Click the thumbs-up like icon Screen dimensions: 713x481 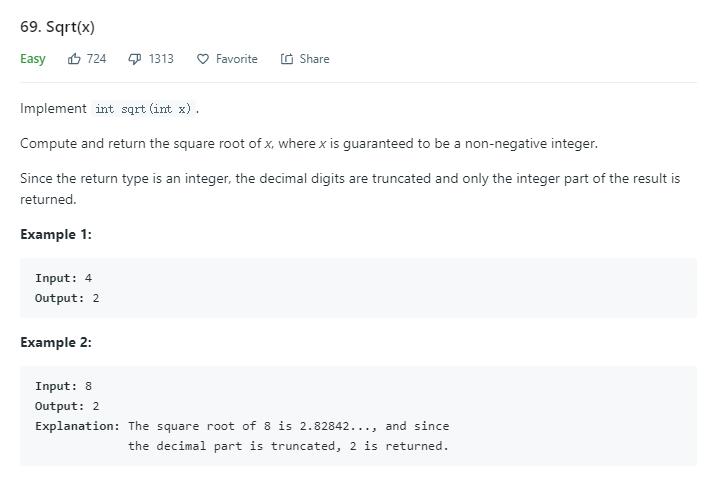(74, 59)
